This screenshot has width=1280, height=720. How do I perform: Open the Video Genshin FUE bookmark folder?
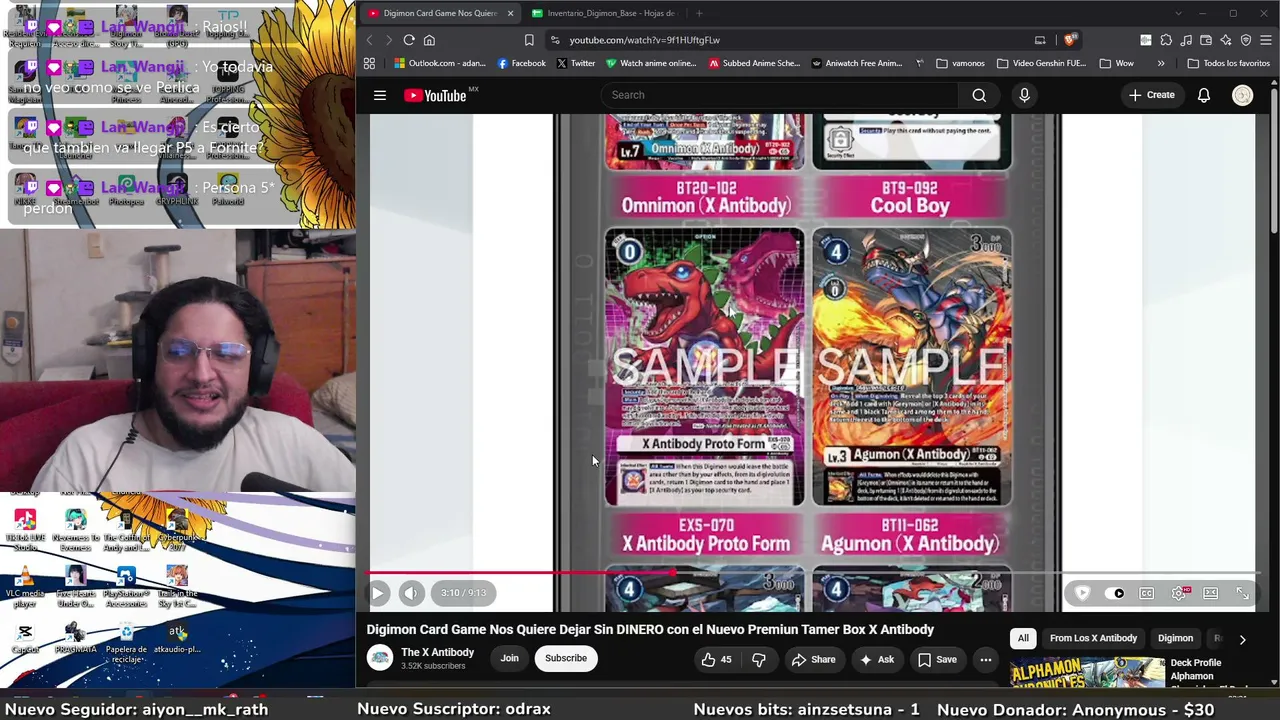1041,63
